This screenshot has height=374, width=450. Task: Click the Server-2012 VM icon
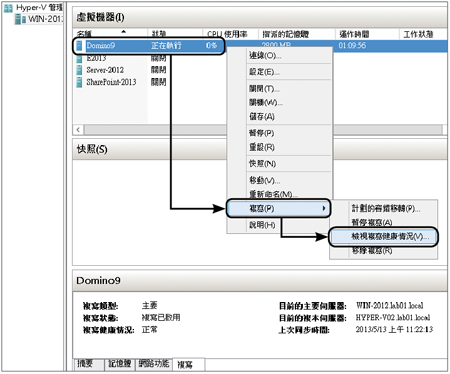(x=79, y=70)
